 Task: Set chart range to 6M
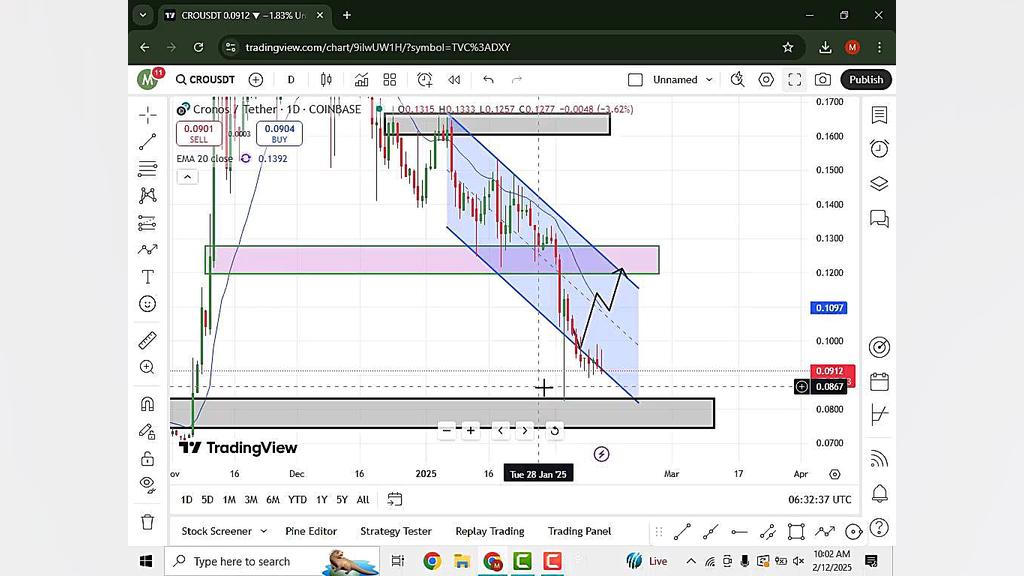click(273, 500)
